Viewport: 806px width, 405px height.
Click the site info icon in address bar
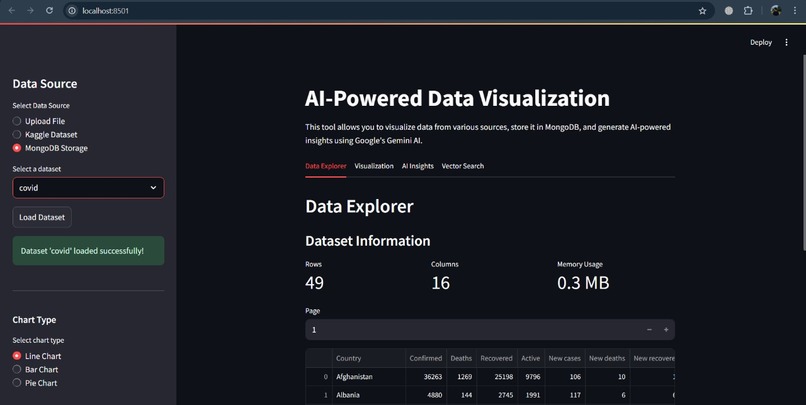tap(72, 10)
